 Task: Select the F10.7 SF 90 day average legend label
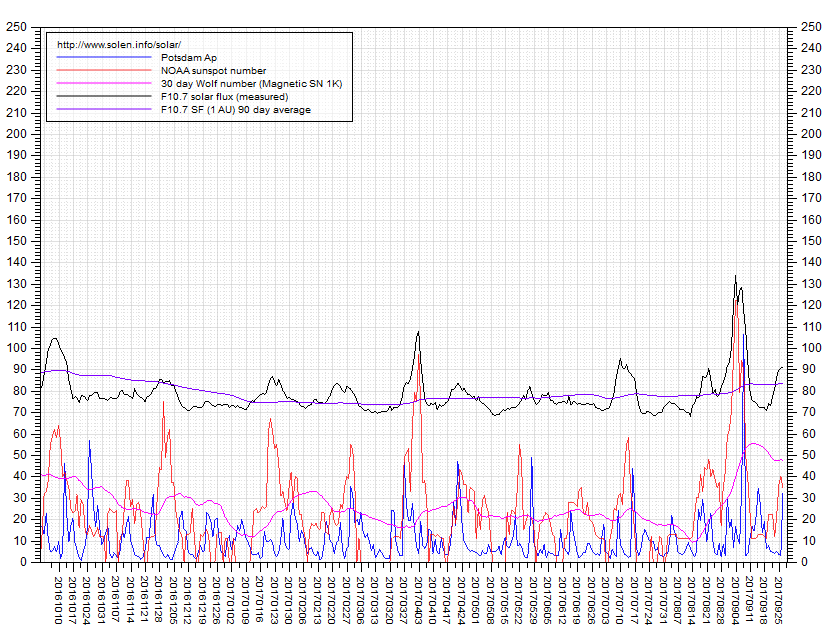pos(235,110)
